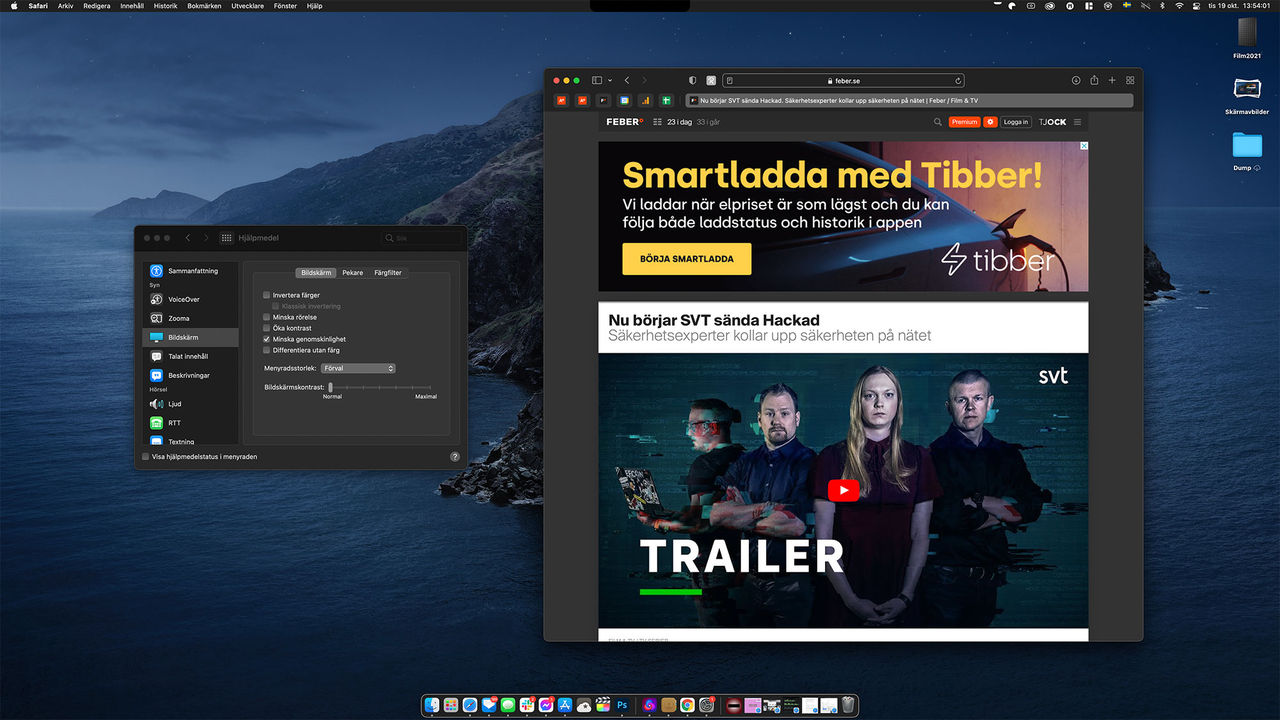
Task: Select Beskrivningar in the sidebar
Action: click(x=190, y=375)
